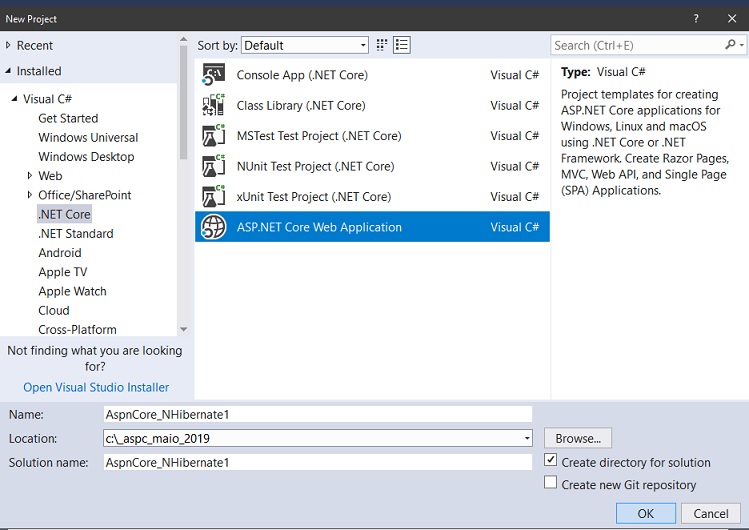Open the dialog help question mark
Image resolution: width=749 pixels, height=530 pixels.
pyautogui.click(x=696, y=19)
